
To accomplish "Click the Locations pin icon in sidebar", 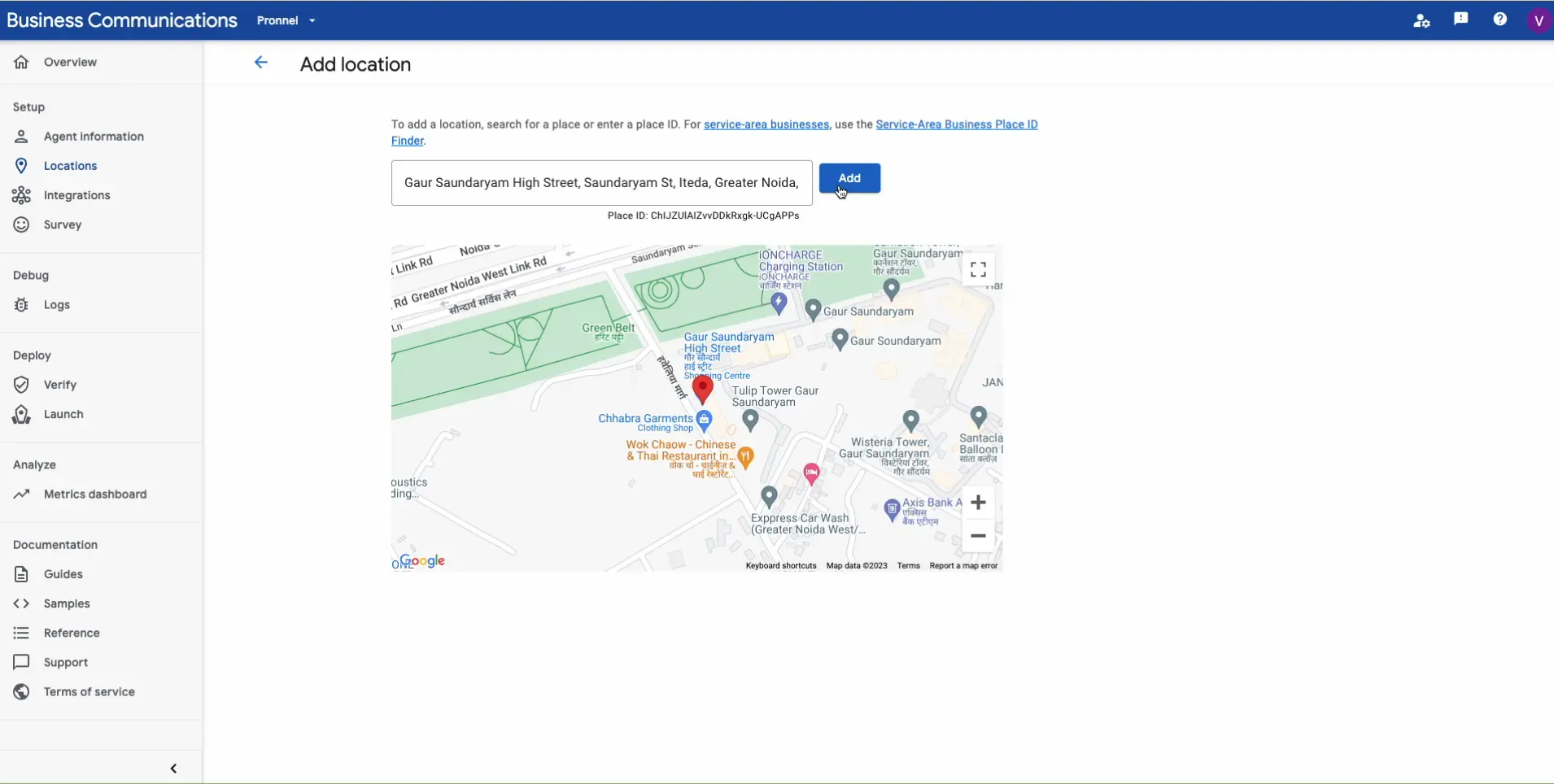I will tap(21, 166).
